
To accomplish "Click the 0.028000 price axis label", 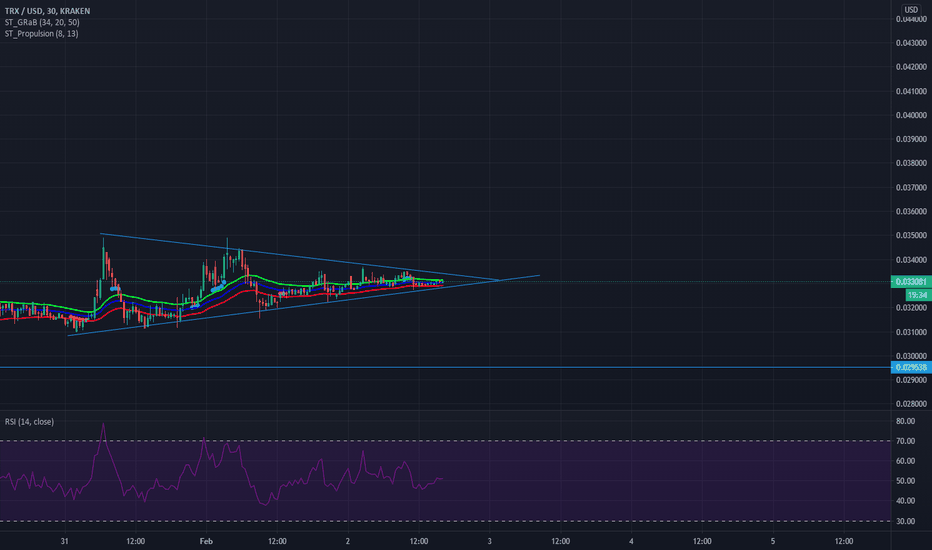I will pos(911,404).
